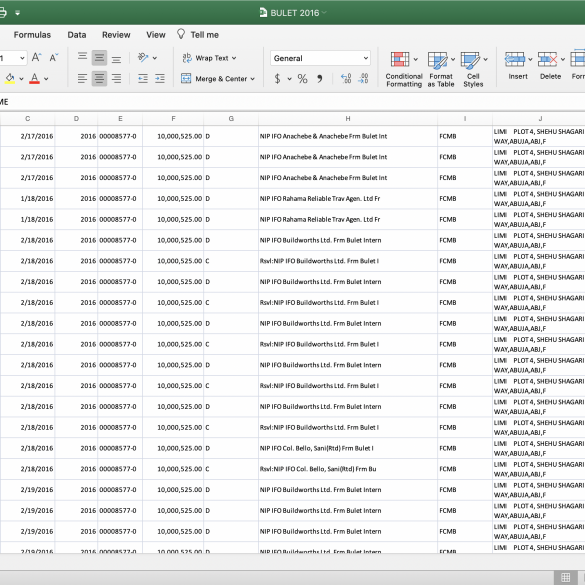
Task: Click the text Orientation icon
Action: click(x=143, y=57)
